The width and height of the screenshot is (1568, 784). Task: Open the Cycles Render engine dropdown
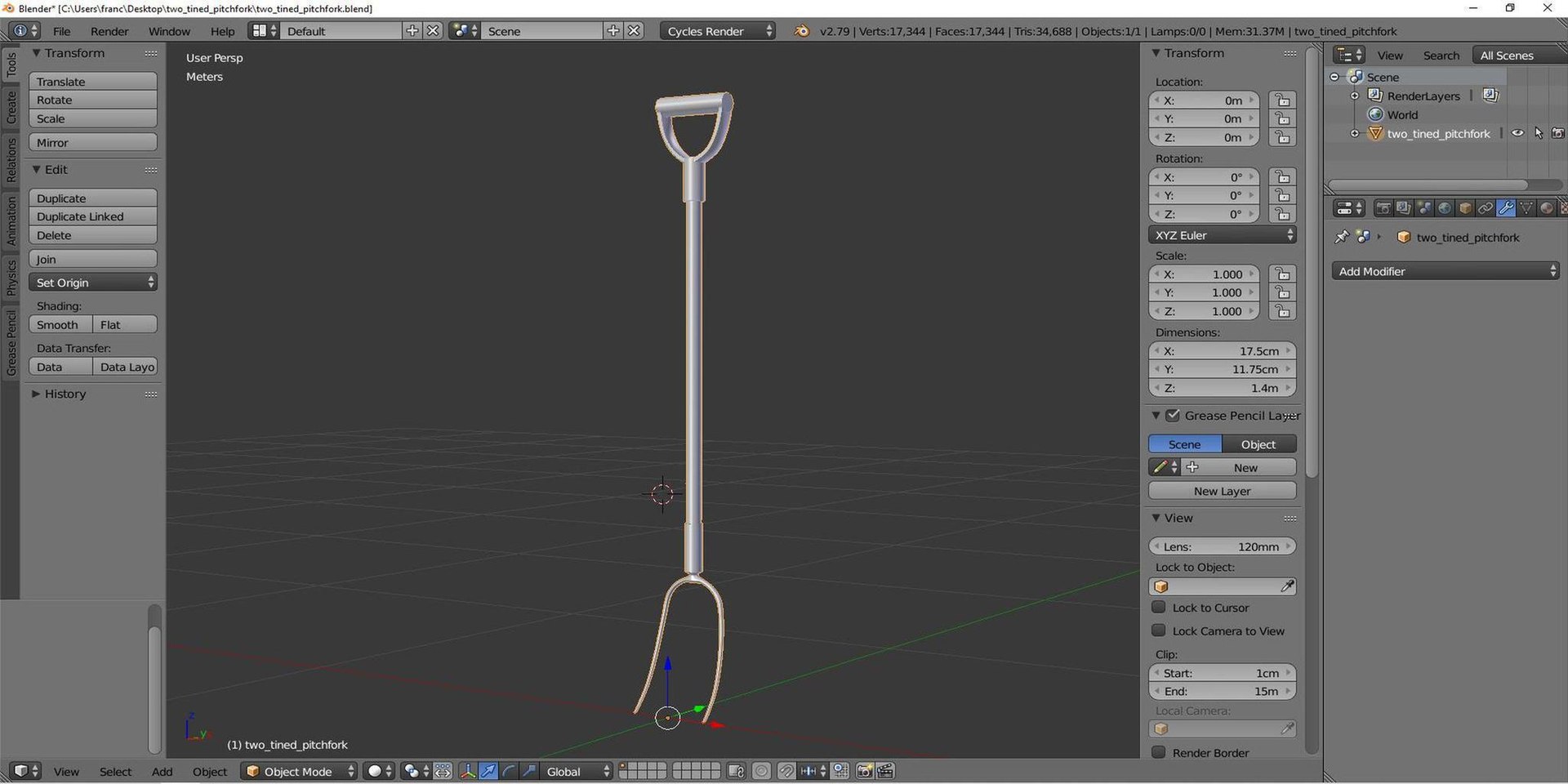coord(718,31)
